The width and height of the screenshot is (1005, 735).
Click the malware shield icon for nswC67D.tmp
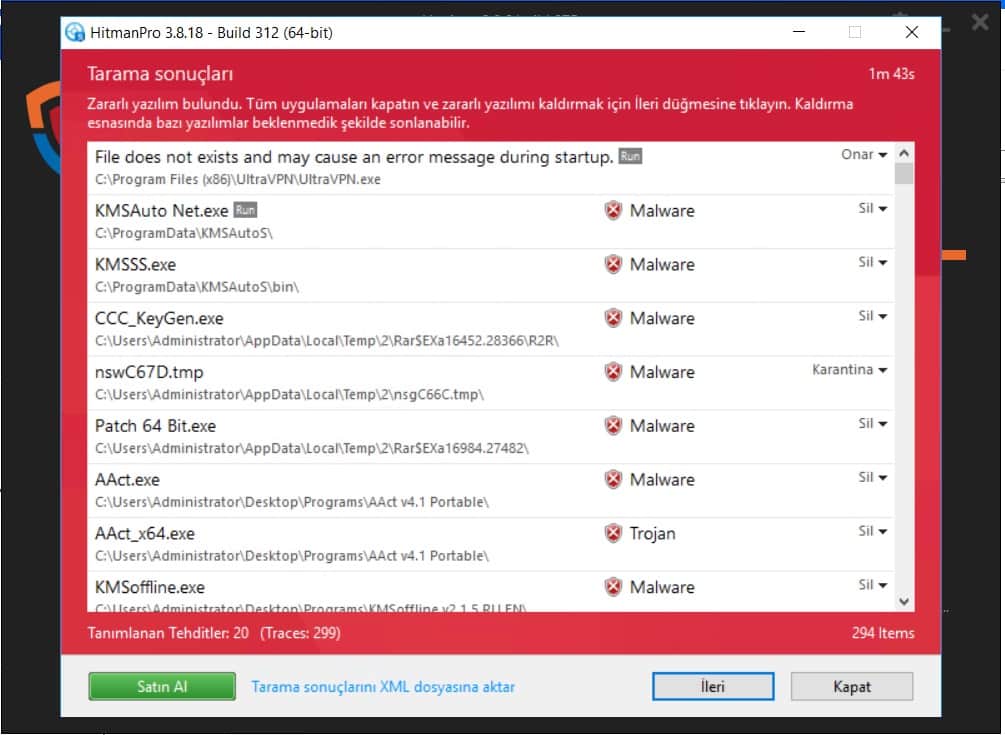[613, 372]
